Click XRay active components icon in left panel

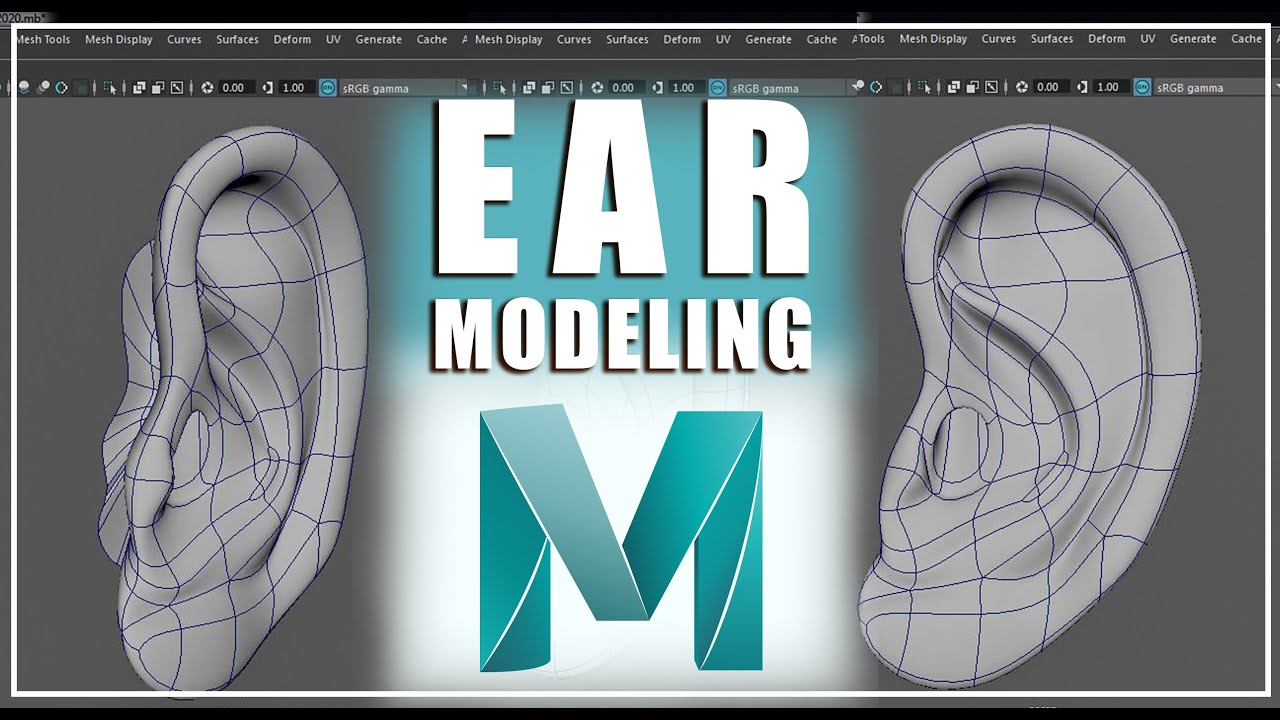point(158,87)
